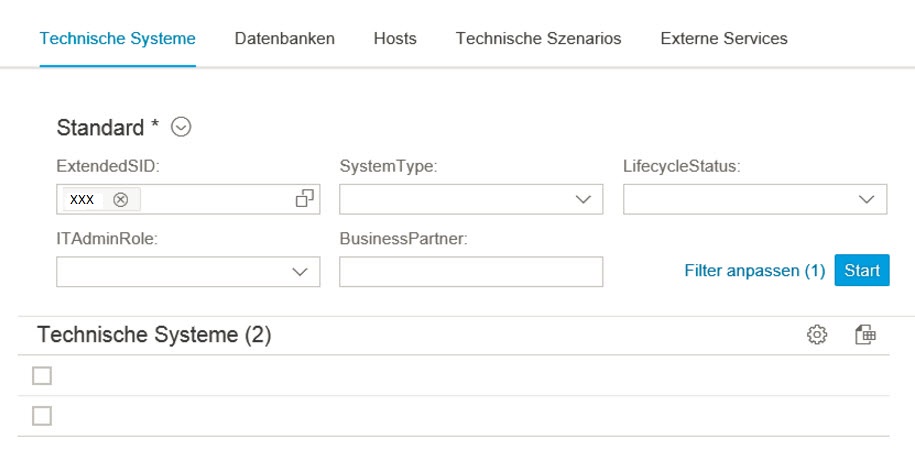Screen dimensions: 915x458
Task: Open table settings gear icon
Action: tap(817, 335)
